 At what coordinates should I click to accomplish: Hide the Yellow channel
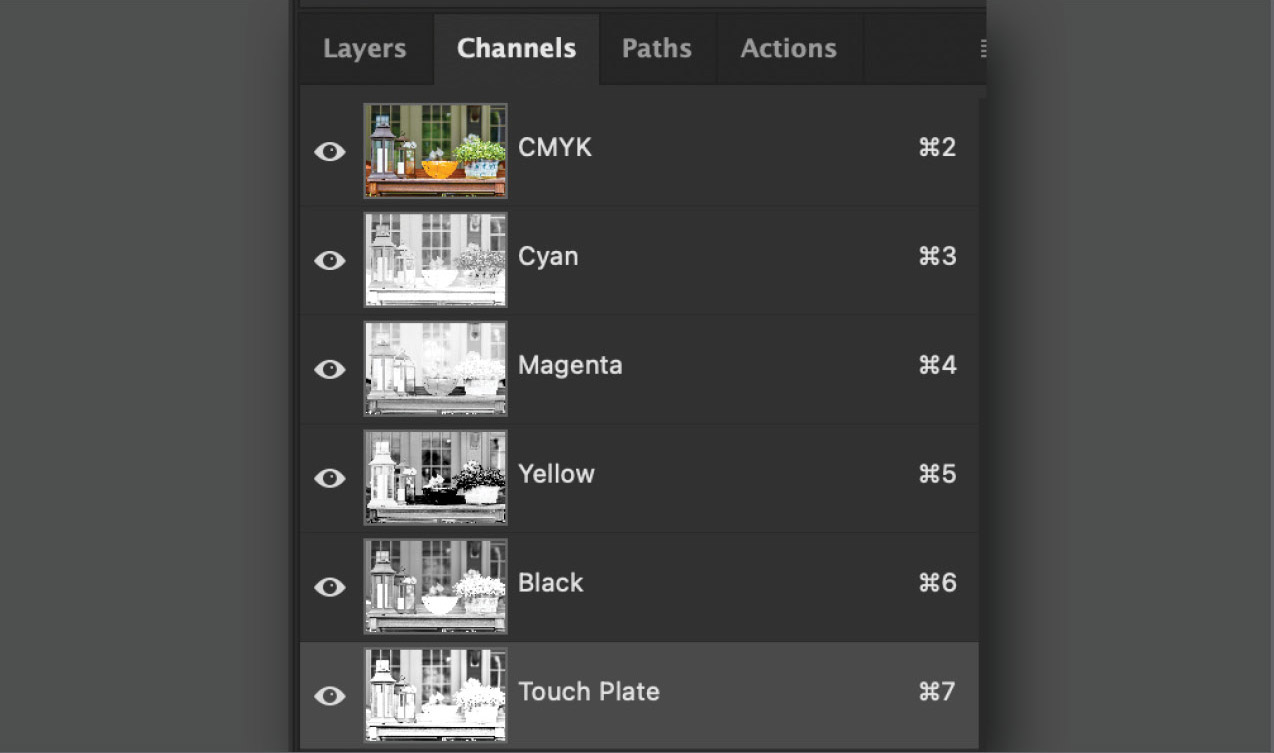pyautogui.click(x=330, y=478)
